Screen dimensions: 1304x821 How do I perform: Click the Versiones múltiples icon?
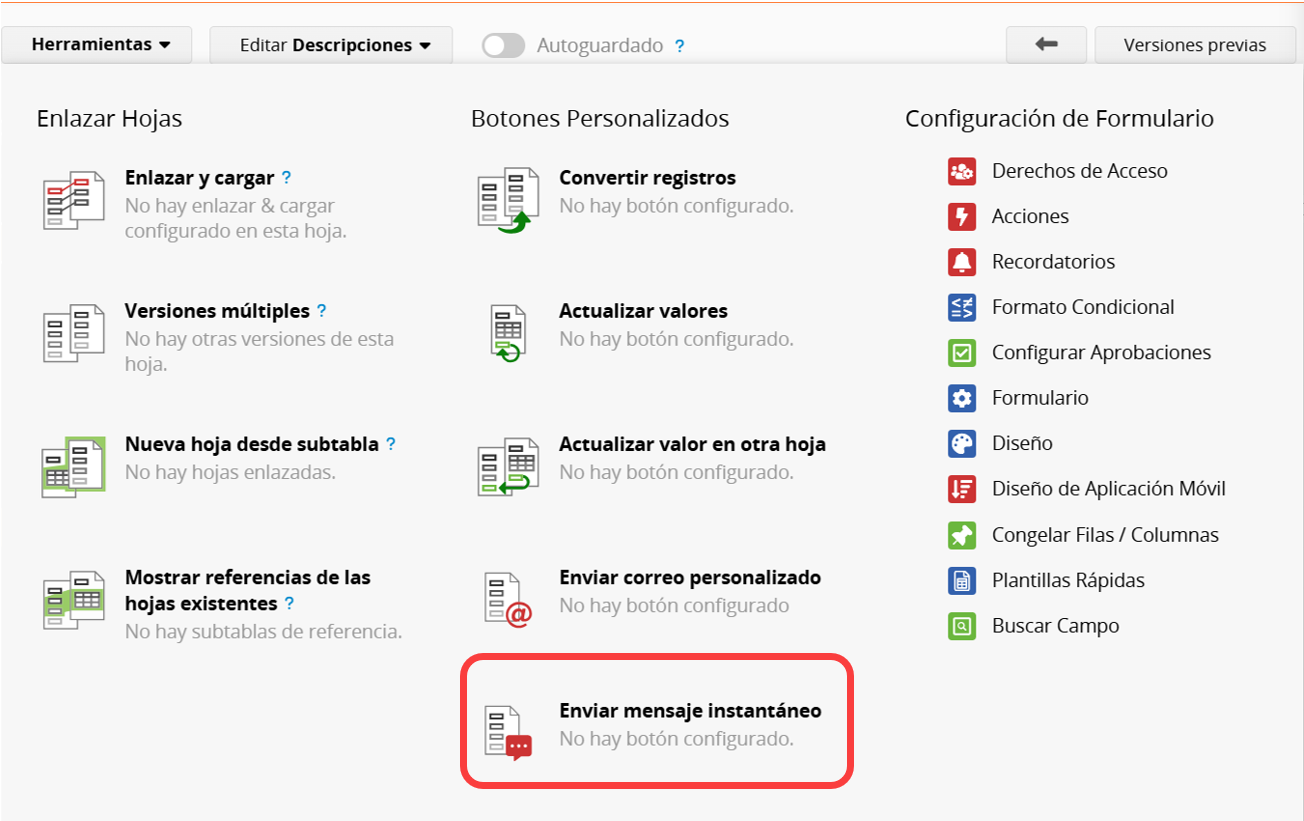[x=74, y=333]
